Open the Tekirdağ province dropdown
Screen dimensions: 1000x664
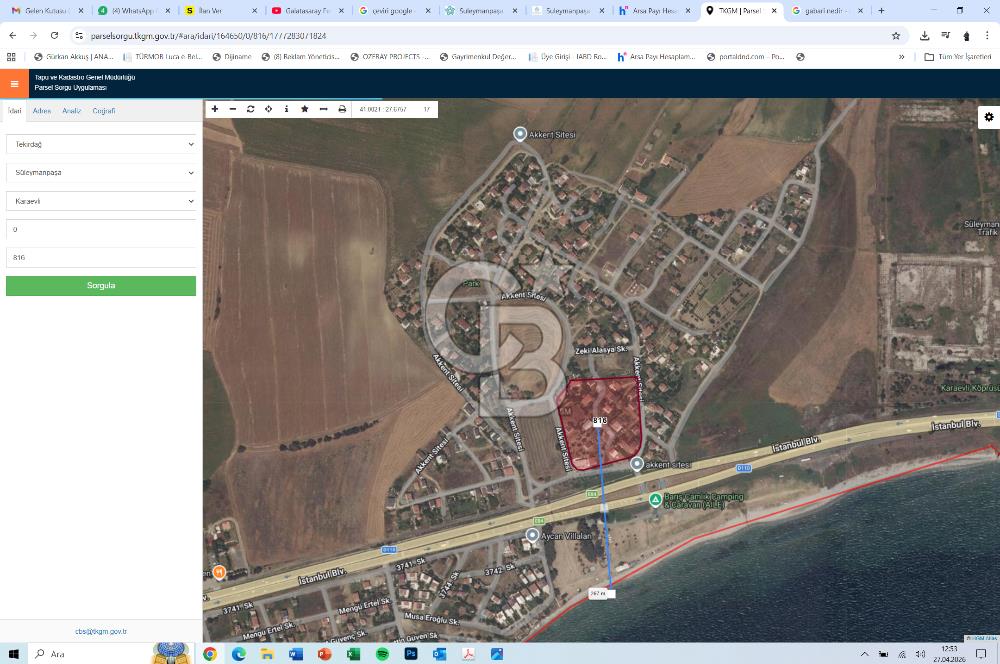coord(100,144)
